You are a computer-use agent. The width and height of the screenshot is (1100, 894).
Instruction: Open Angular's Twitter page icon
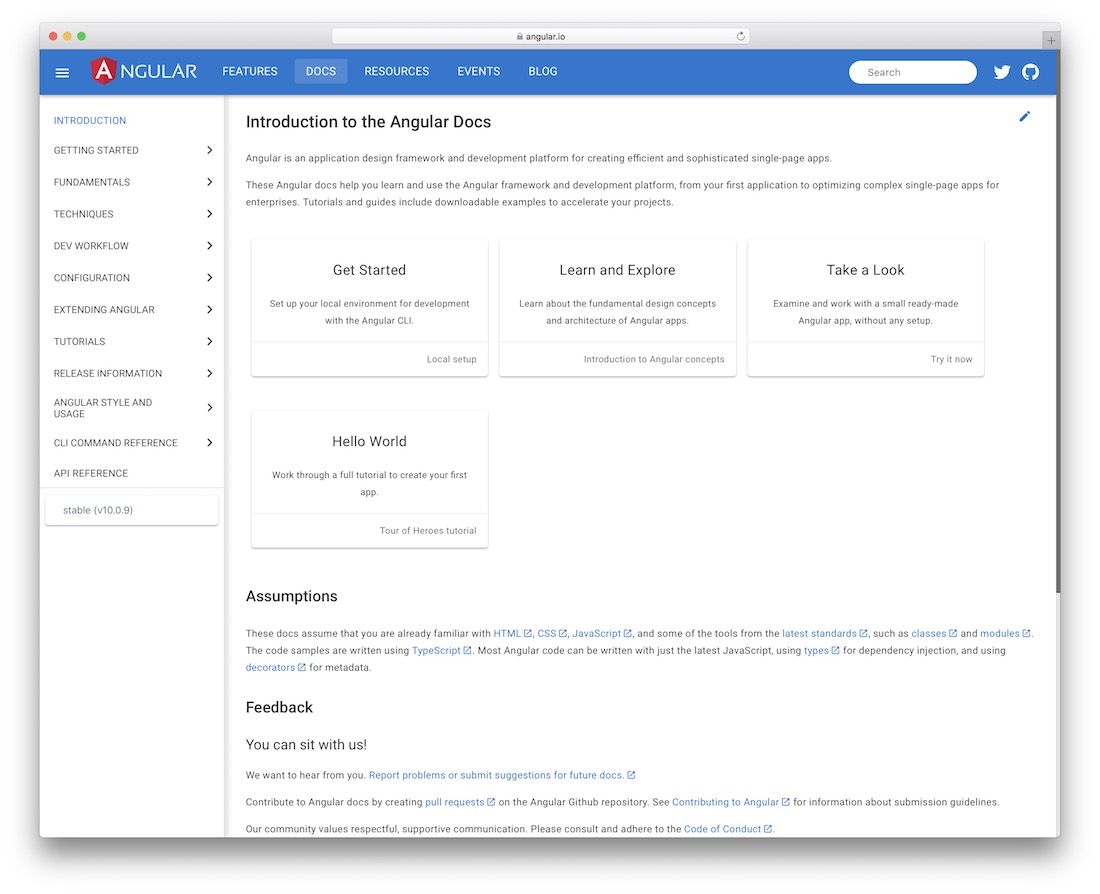1002,72
